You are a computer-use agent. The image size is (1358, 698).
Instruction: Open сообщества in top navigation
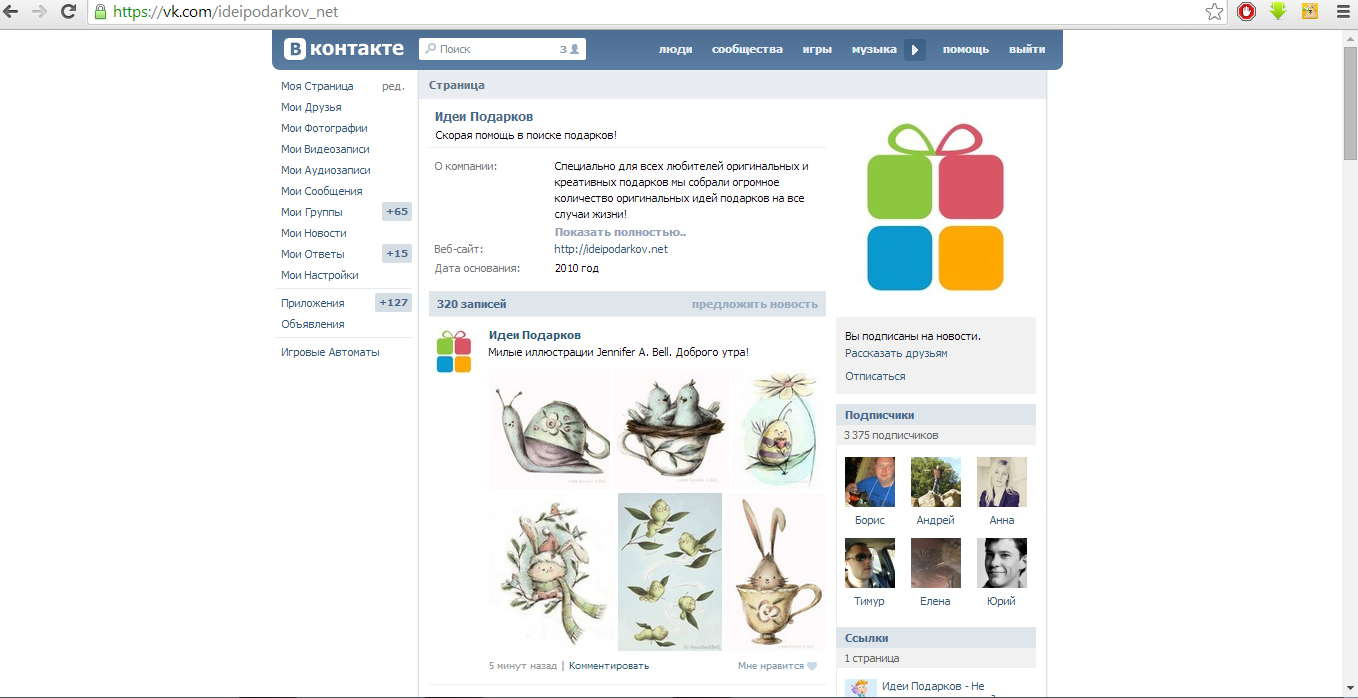point(747,49)
